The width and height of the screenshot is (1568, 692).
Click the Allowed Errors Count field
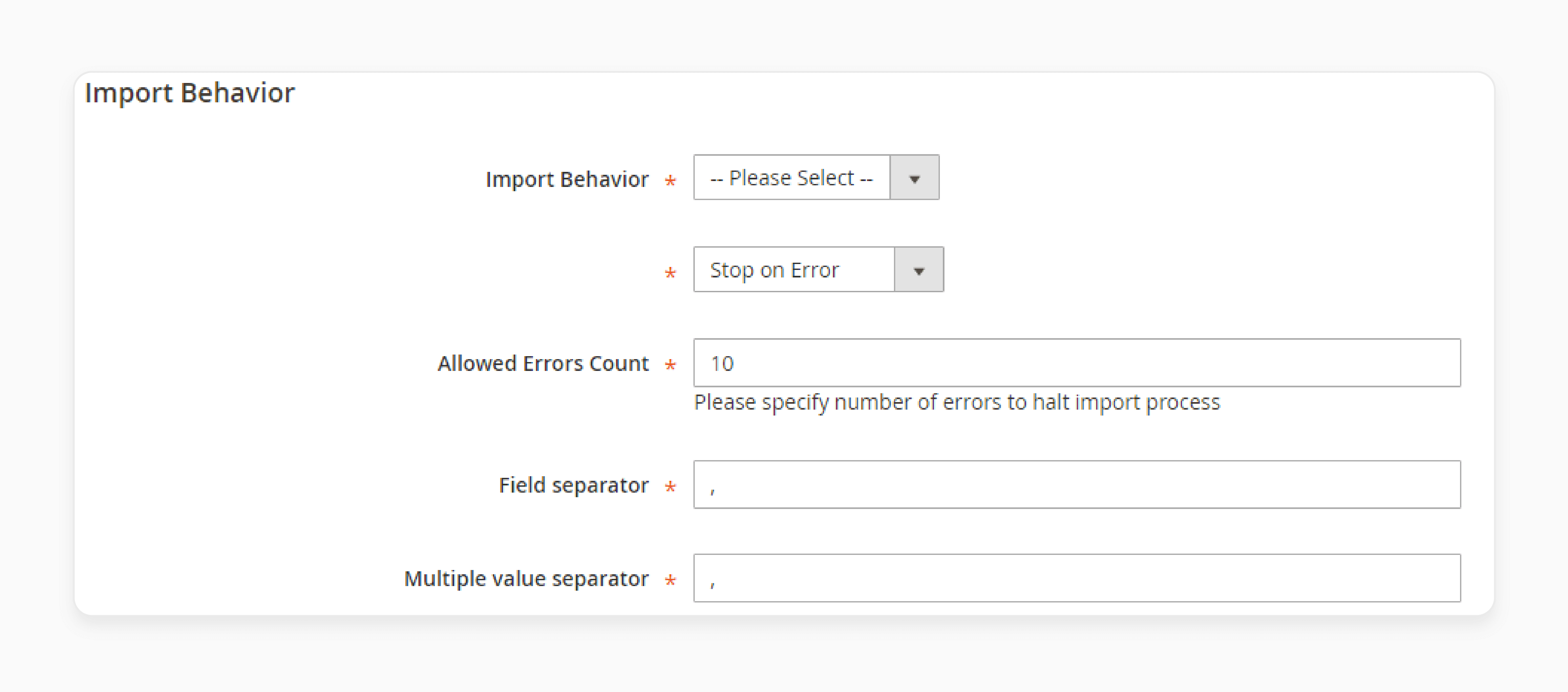(x=1076, y=363)
